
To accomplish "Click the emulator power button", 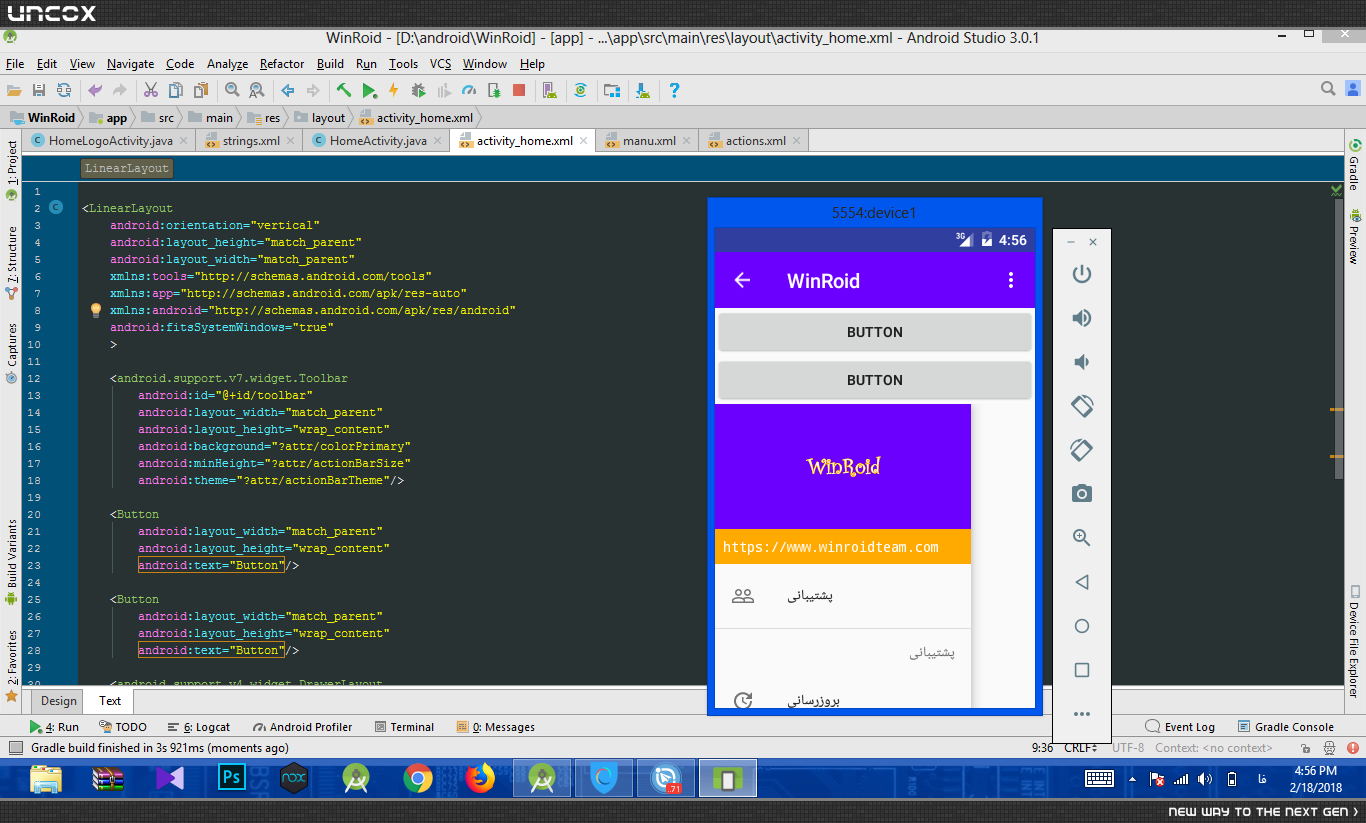I will coord(1081,274).
